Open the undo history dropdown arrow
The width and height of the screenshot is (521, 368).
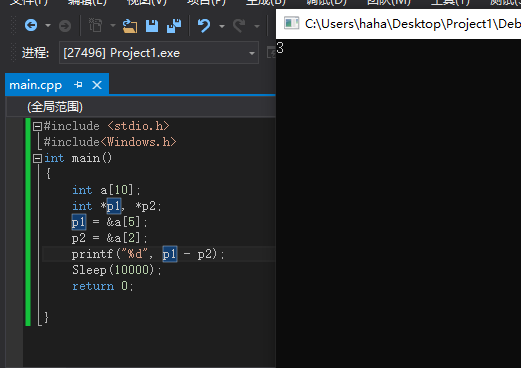click(222, 26)
